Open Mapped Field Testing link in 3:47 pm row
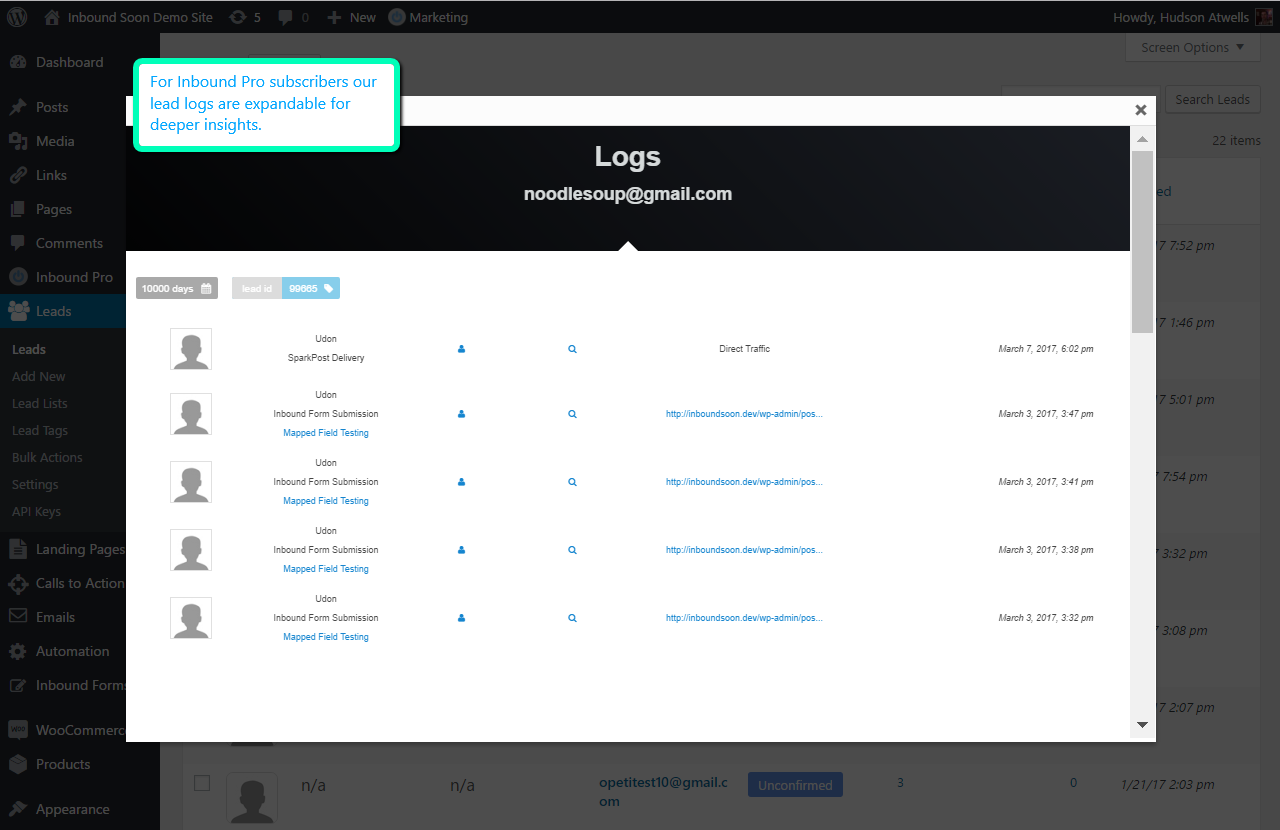 click(326, 433)
